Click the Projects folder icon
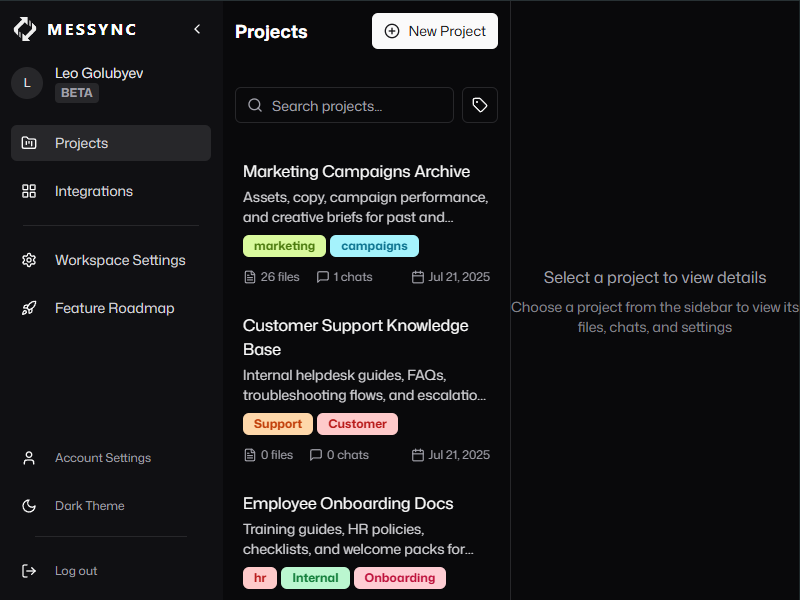Viewport: 800px width, 600px height. [29, 143]
